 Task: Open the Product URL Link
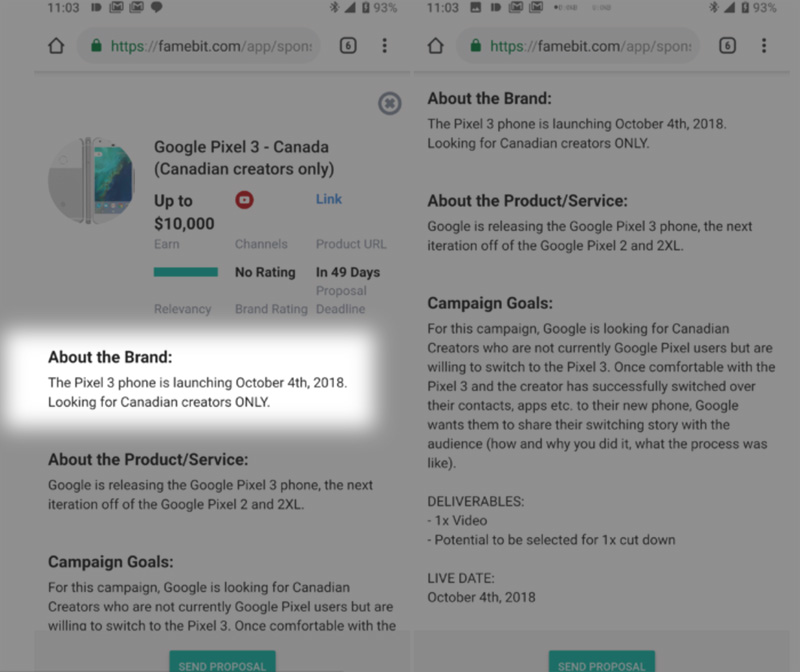point(329,199)
